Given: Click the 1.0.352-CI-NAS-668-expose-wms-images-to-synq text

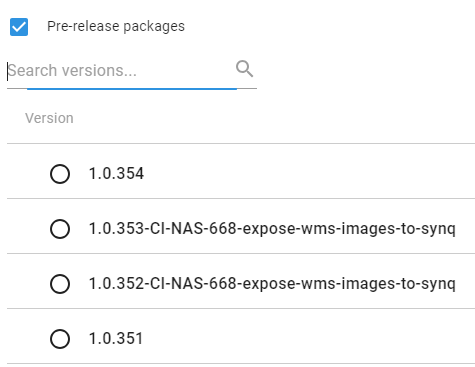Looking at the screenshot, I should [272, 284].
